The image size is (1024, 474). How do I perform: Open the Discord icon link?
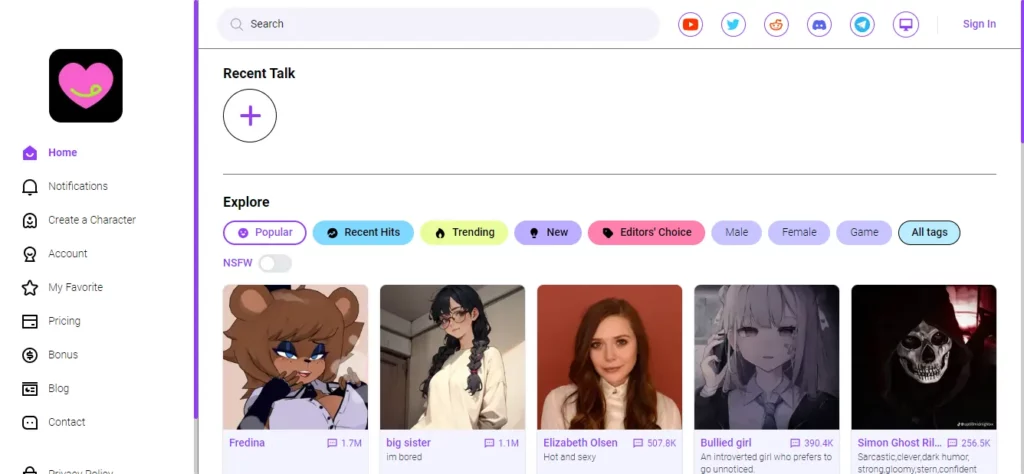(820, 25)
